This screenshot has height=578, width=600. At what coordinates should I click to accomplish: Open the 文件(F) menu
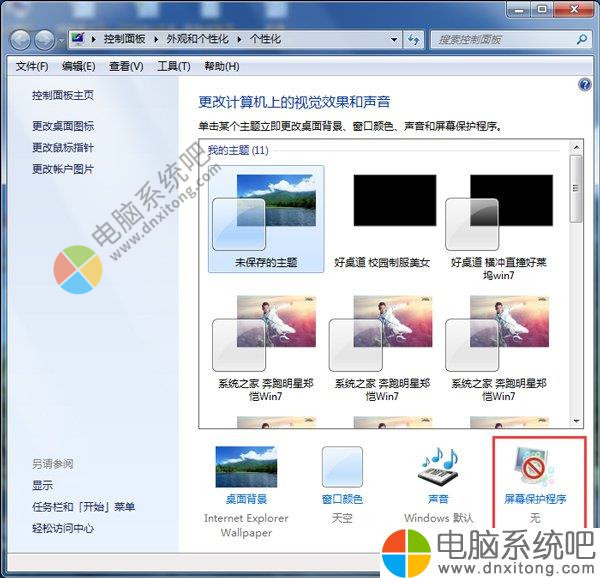click(x=31, y=66)
